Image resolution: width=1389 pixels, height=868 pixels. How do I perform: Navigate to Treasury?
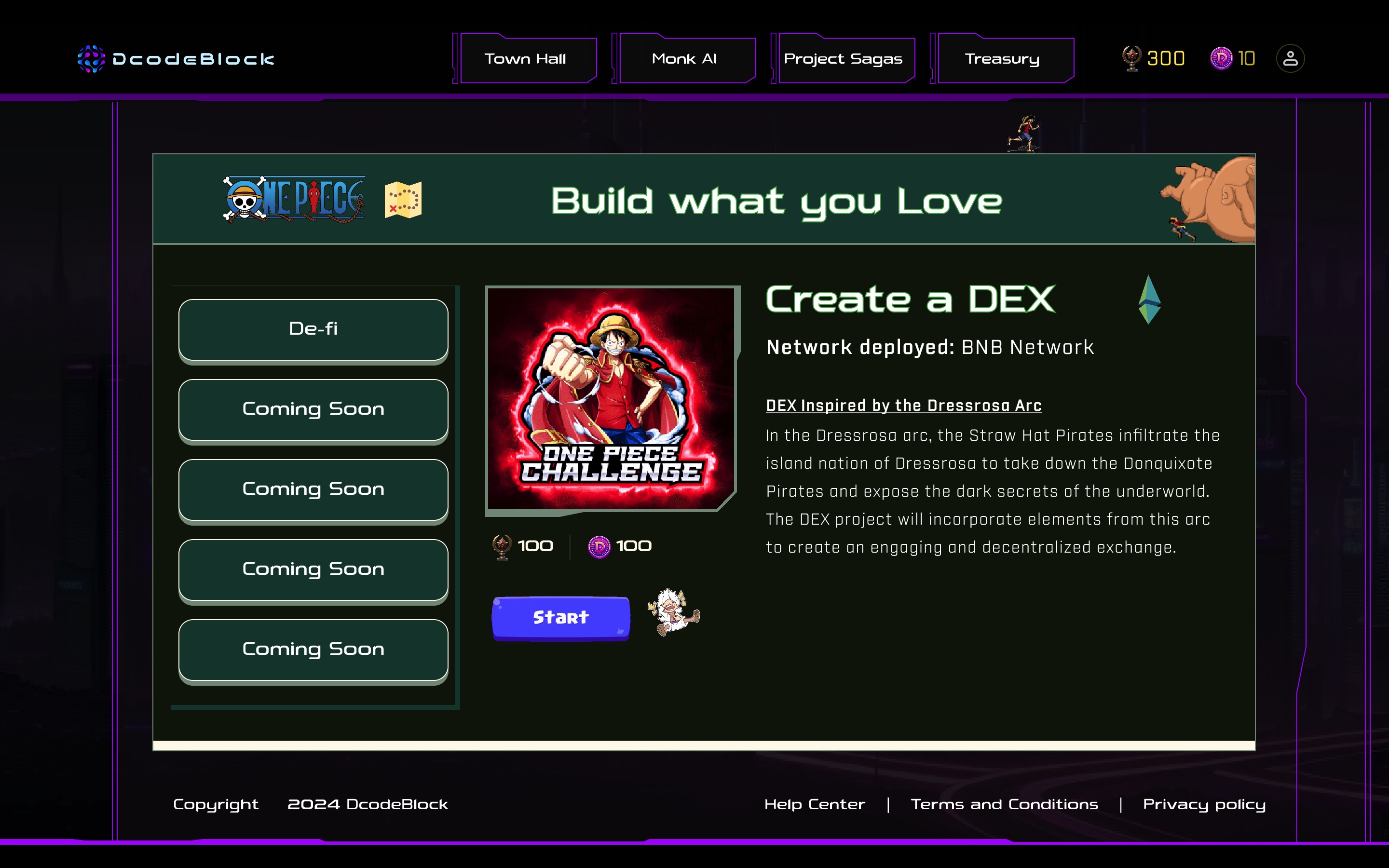pos(1002,59)
